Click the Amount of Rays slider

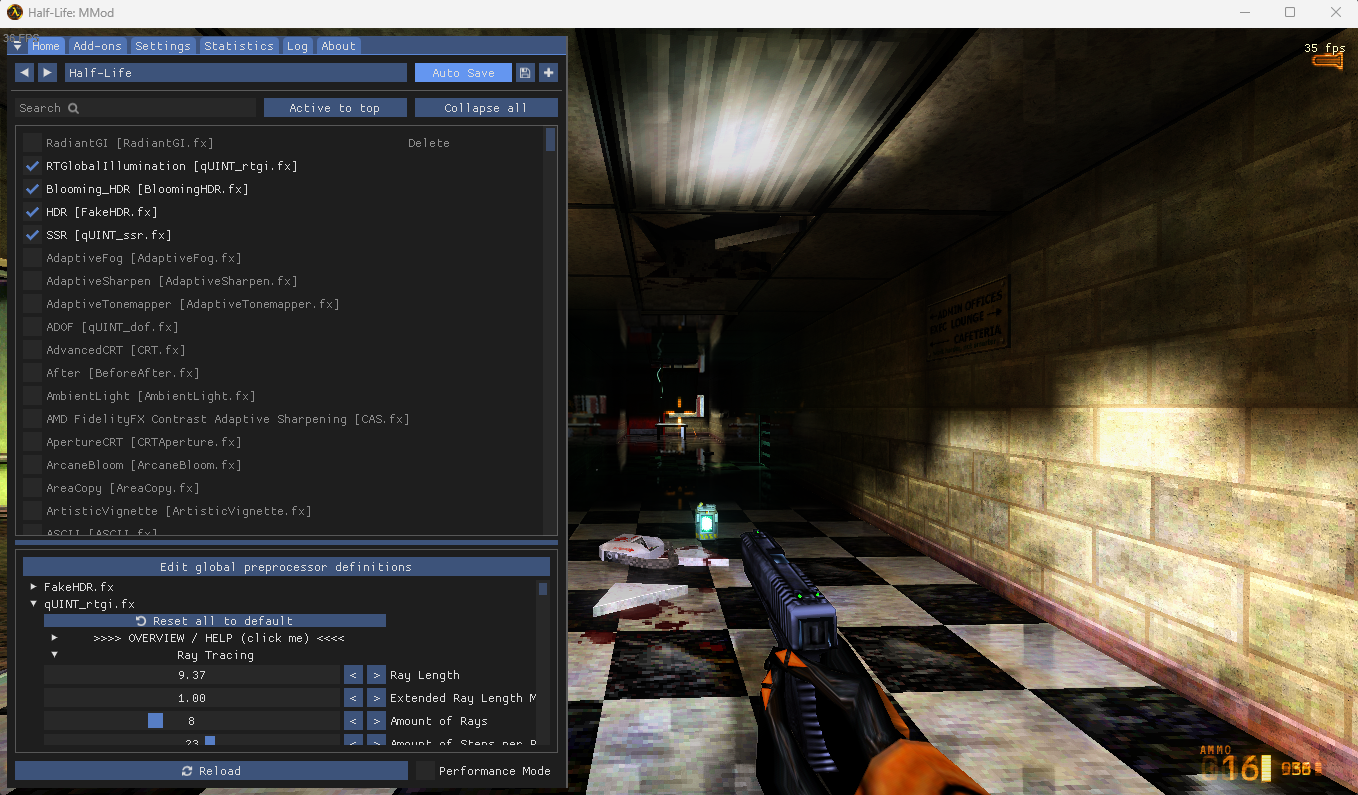click(x=192, y=721)
